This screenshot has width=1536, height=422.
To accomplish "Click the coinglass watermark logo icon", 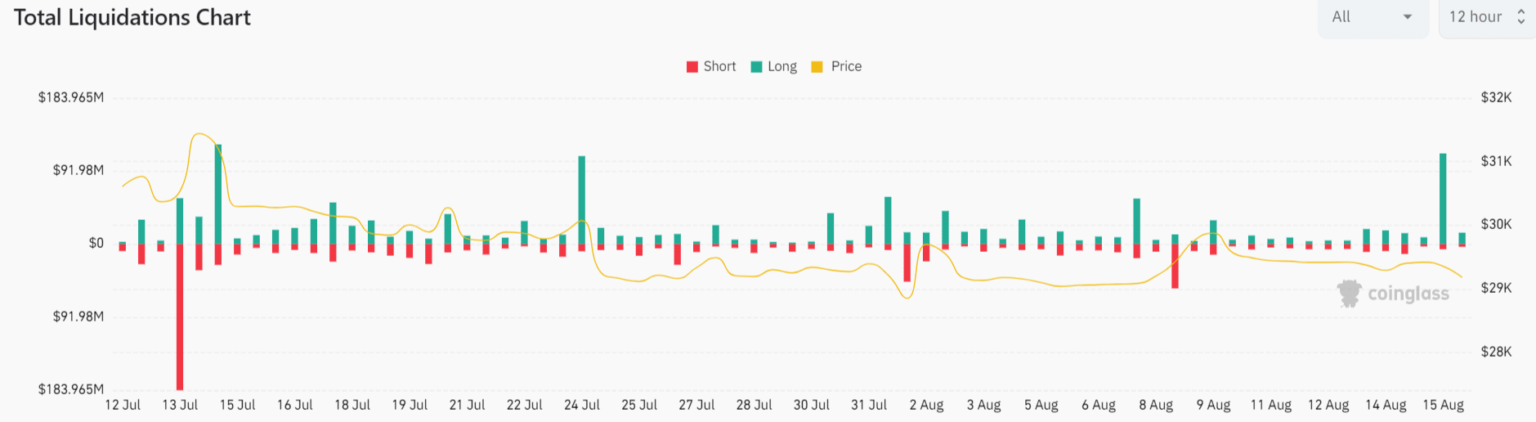I will tap(1352, 293).
